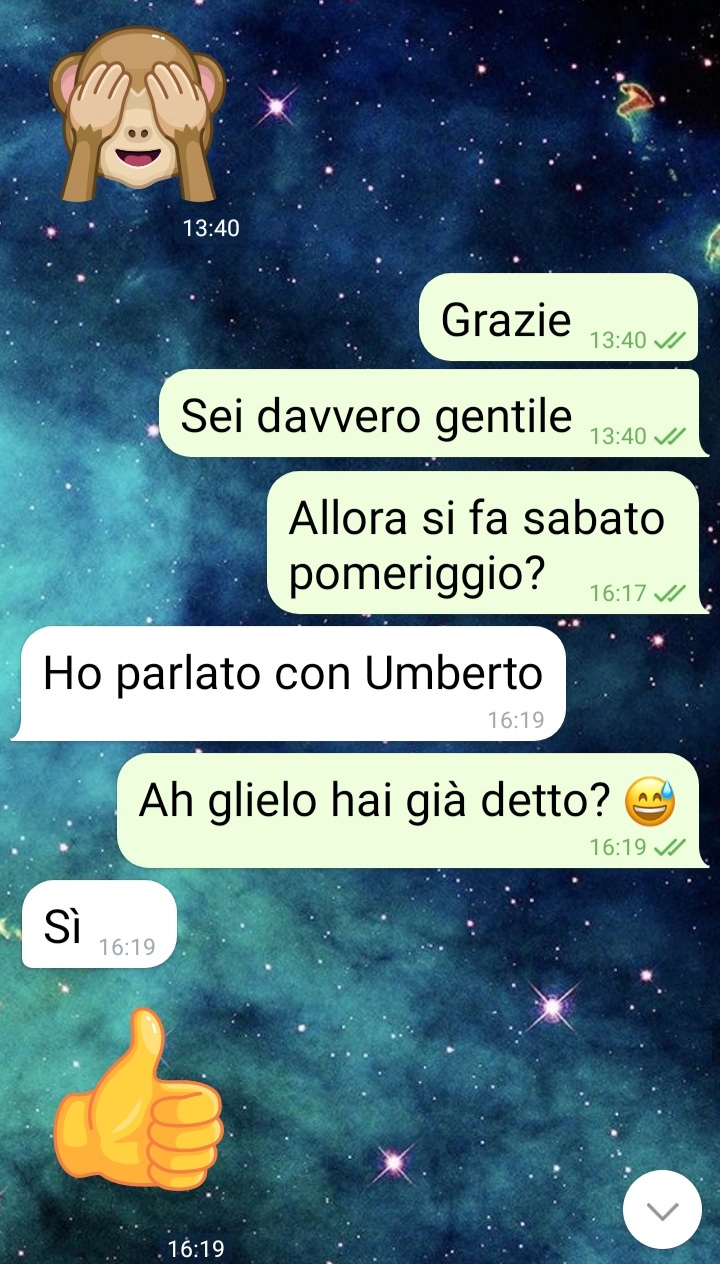Viewport: 720px width, 1264px height.
Task: Tap the scroll-to-bottom chevron button
Action: 662,1209
